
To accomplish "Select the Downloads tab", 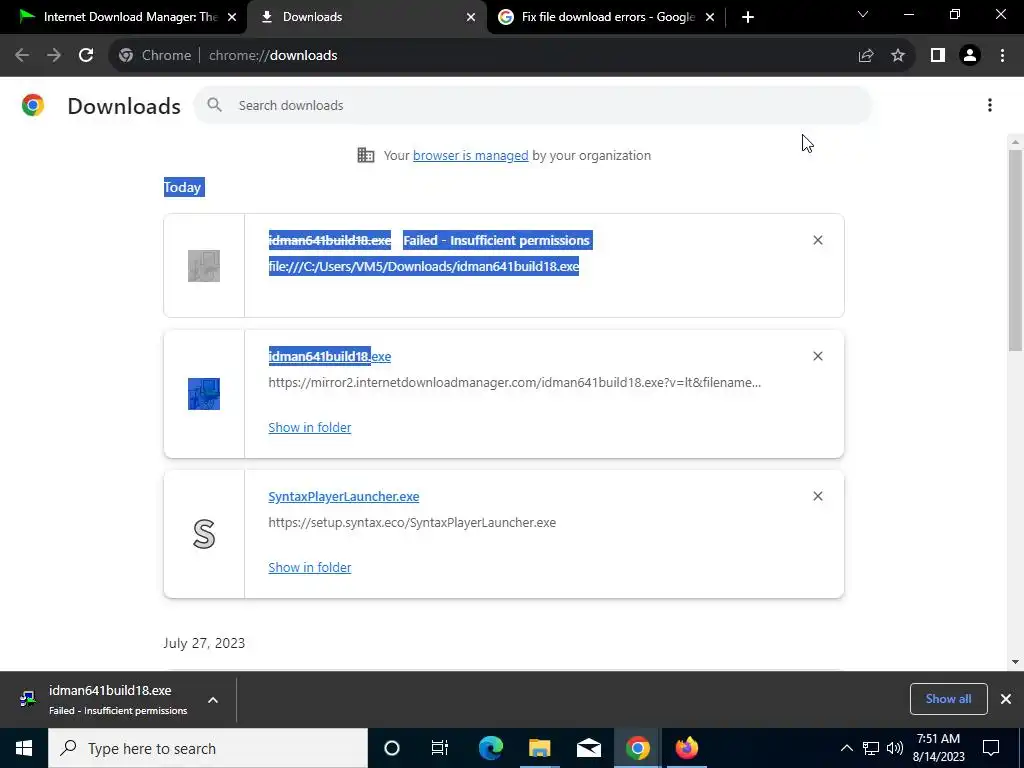I will point(366,17).
